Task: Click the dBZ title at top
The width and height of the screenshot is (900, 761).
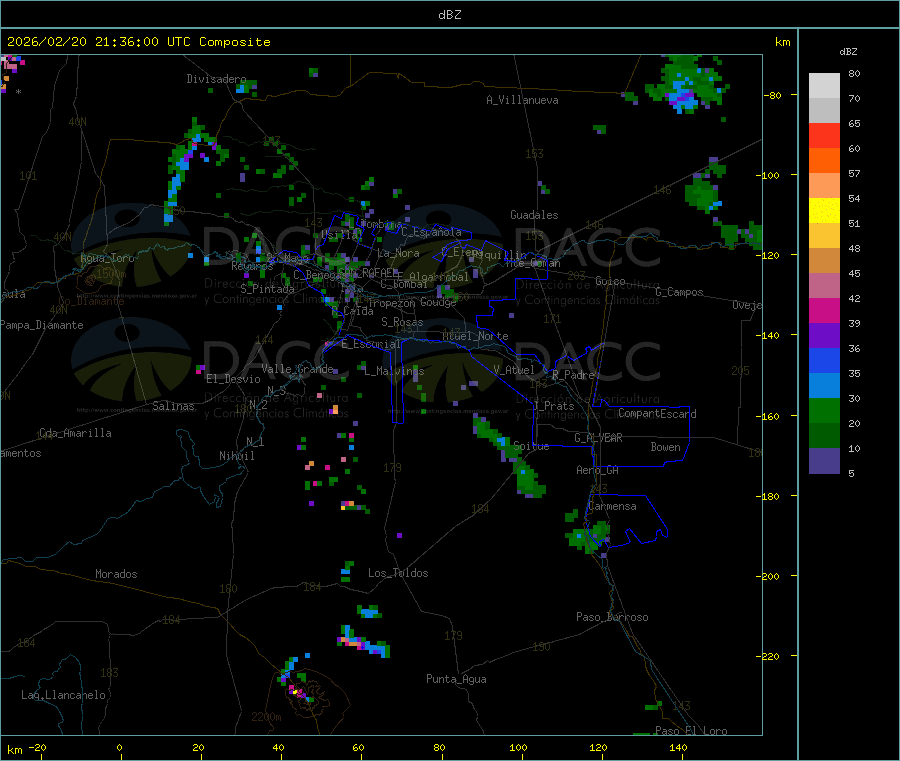Action: [x=449, y=15]
